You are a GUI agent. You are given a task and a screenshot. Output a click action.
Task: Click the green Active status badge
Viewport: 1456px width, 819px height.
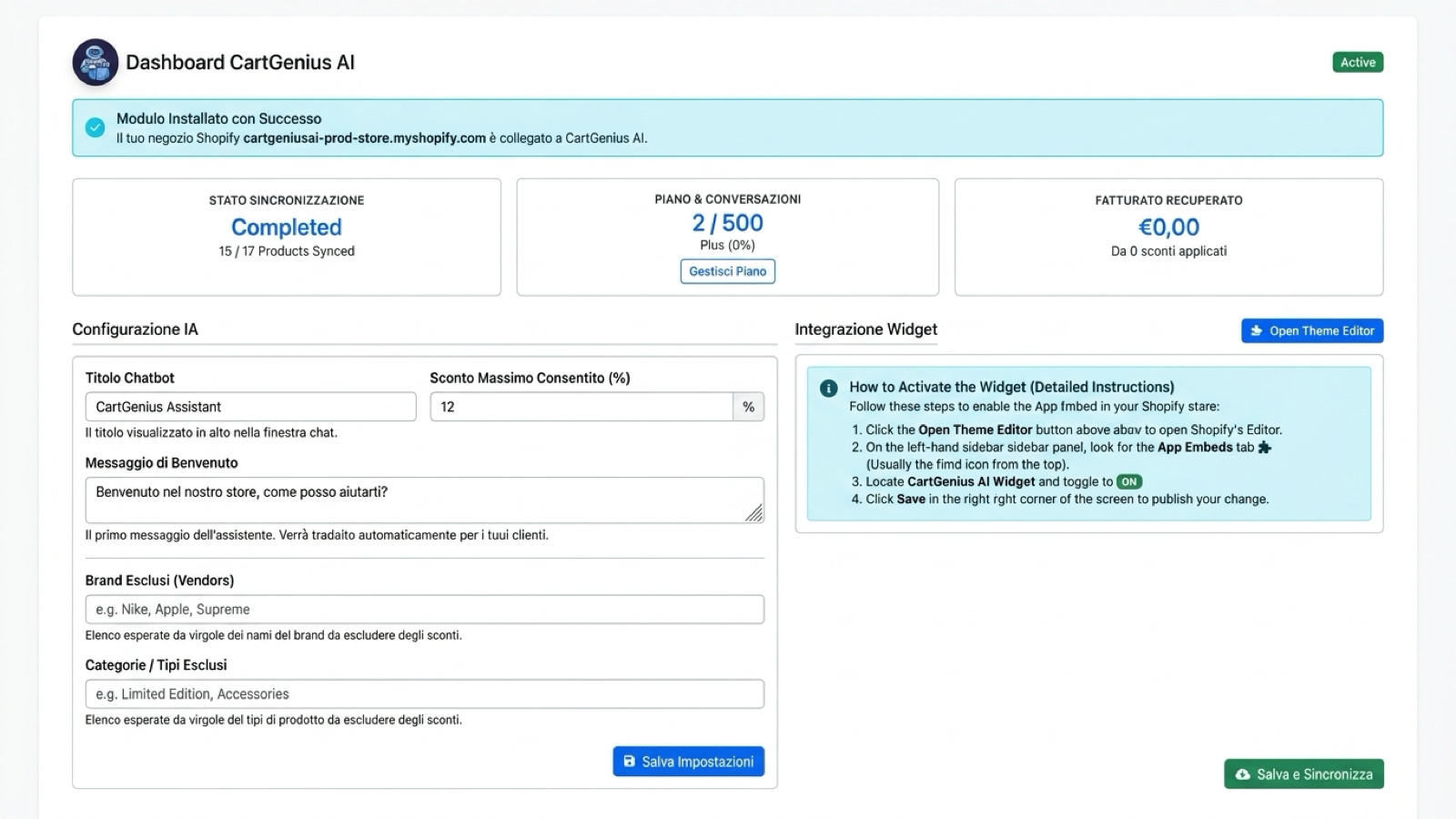coord(1358,62)
